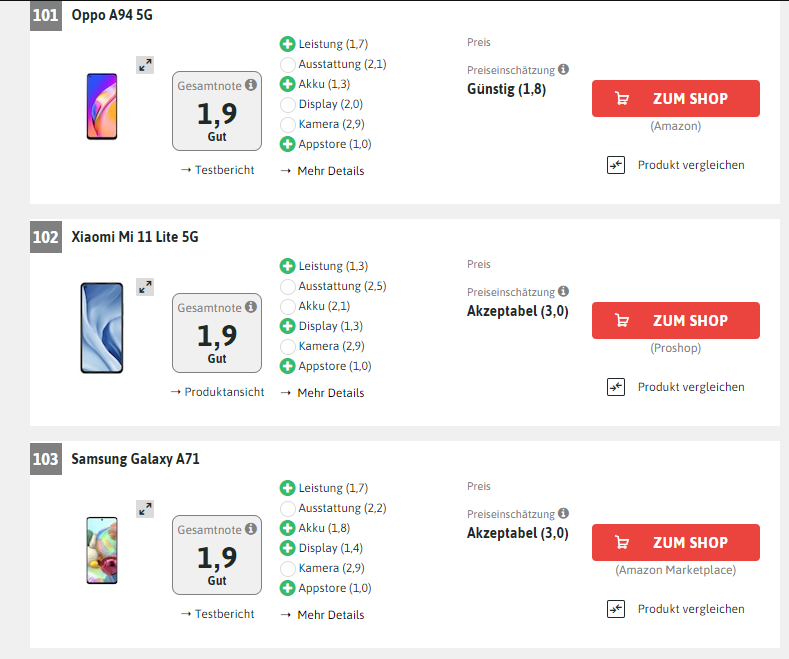The width and height of the screenshot is (789, 659).
Task: Show Preiseinschätzung info for Oppo A94 5G
Action: 564,69
